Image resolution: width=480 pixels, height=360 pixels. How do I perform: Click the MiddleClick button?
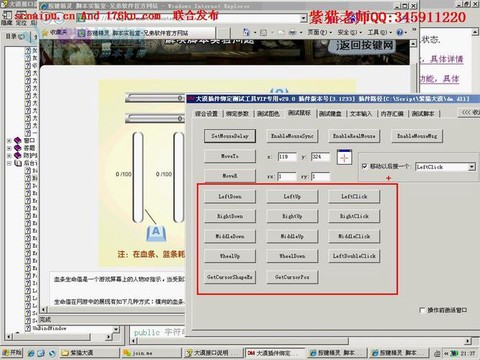(x=354, y=236)
